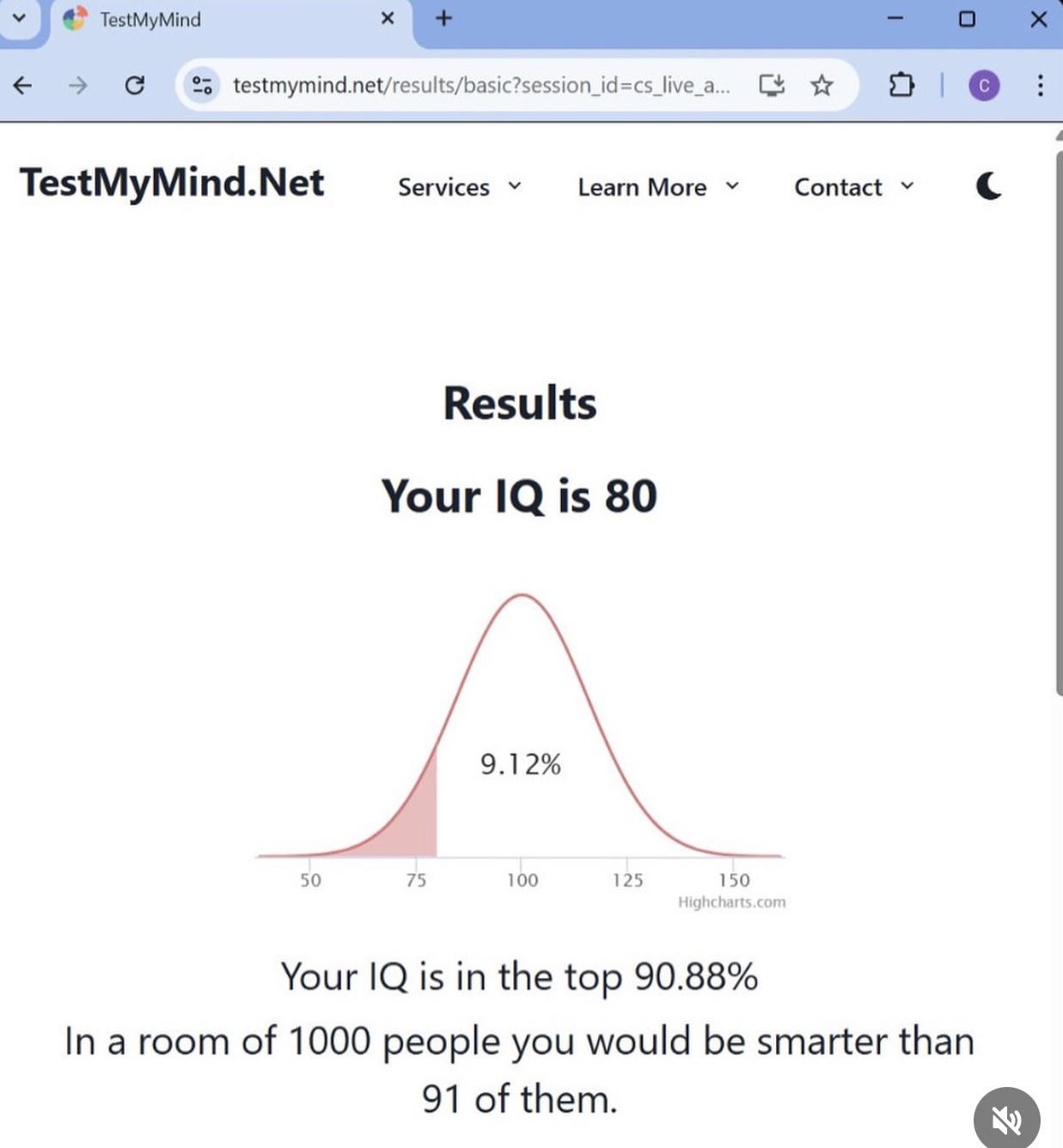Open the Chrome three-dot menu
Image resolution: width=1063 pixels, height=1148 pixels.
(x=1040, y=85)
